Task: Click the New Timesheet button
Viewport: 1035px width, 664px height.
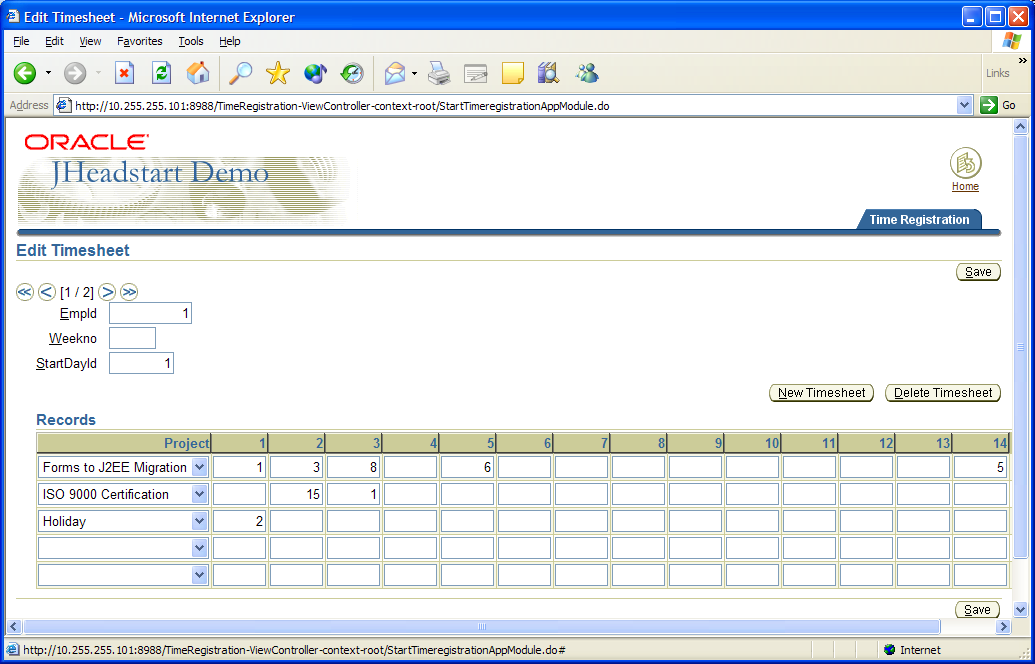Action: point(821,393)
